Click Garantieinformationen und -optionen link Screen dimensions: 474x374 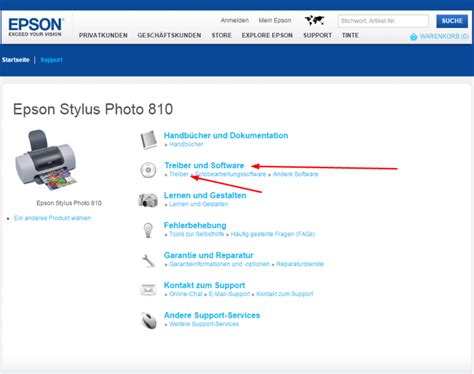[x=219, y=264]
